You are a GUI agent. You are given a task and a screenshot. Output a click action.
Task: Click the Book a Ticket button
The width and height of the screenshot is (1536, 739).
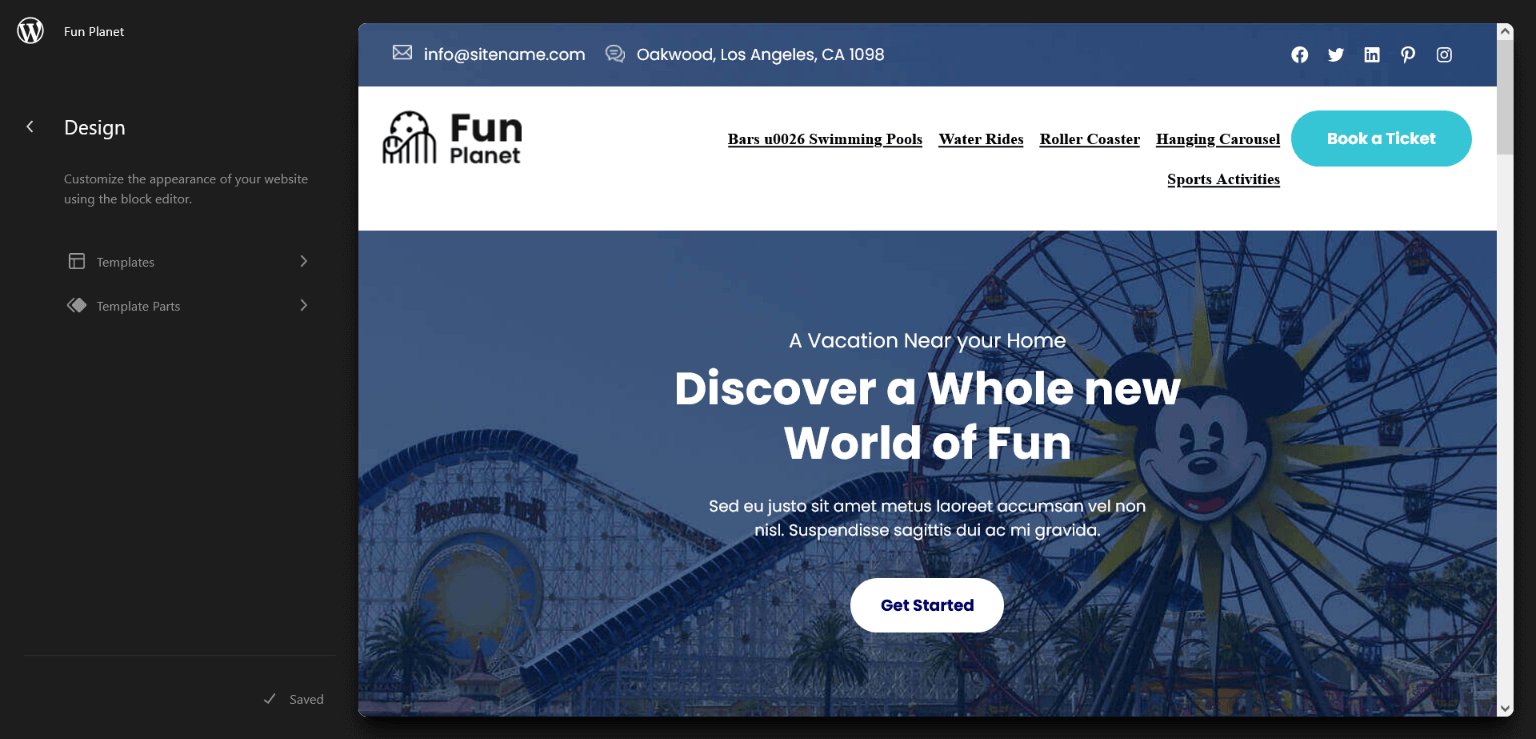(x=1381, y=138)
